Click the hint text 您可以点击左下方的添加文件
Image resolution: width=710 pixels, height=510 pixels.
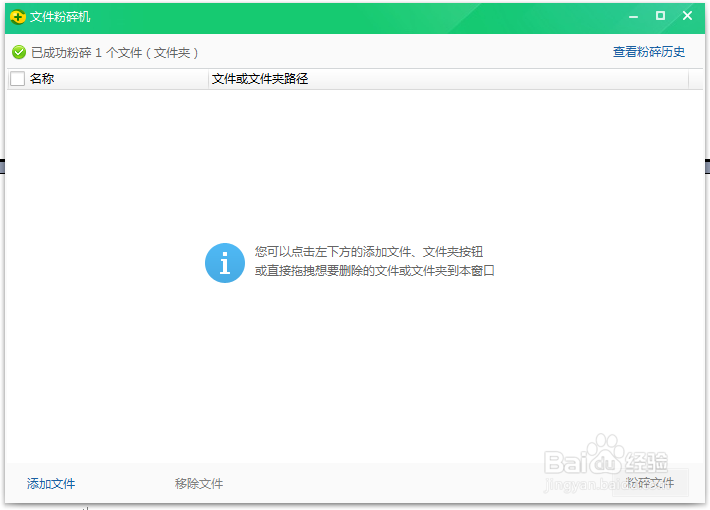[x=369, y=252]
